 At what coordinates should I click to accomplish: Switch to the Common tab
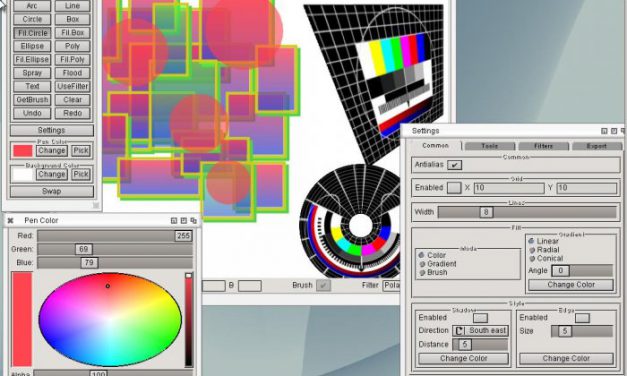pyautogui.click(x=435, y=146)
